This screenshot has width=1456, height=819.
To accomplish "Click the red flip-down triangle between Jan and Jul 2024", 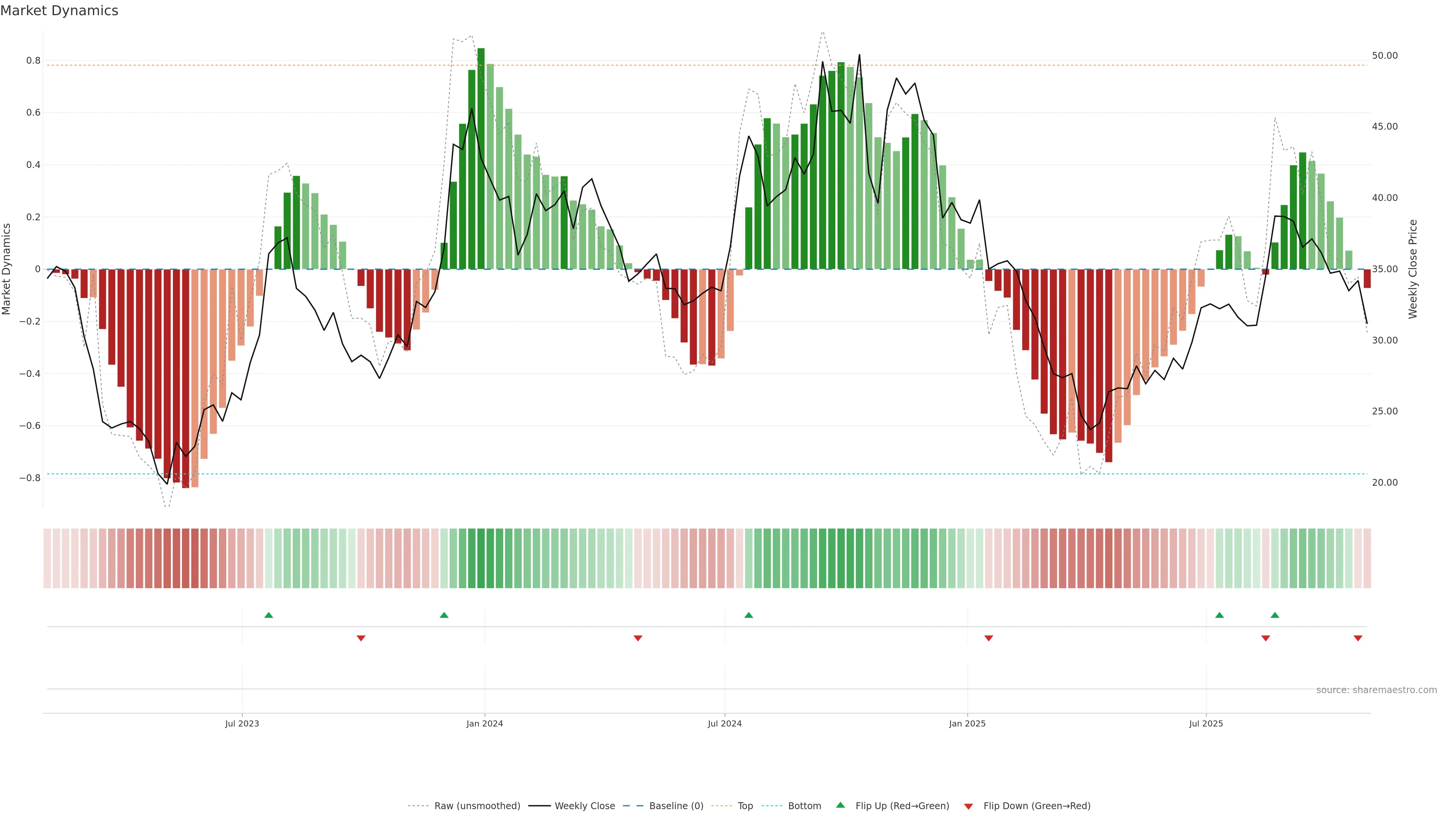I will [x=637, y=638].
